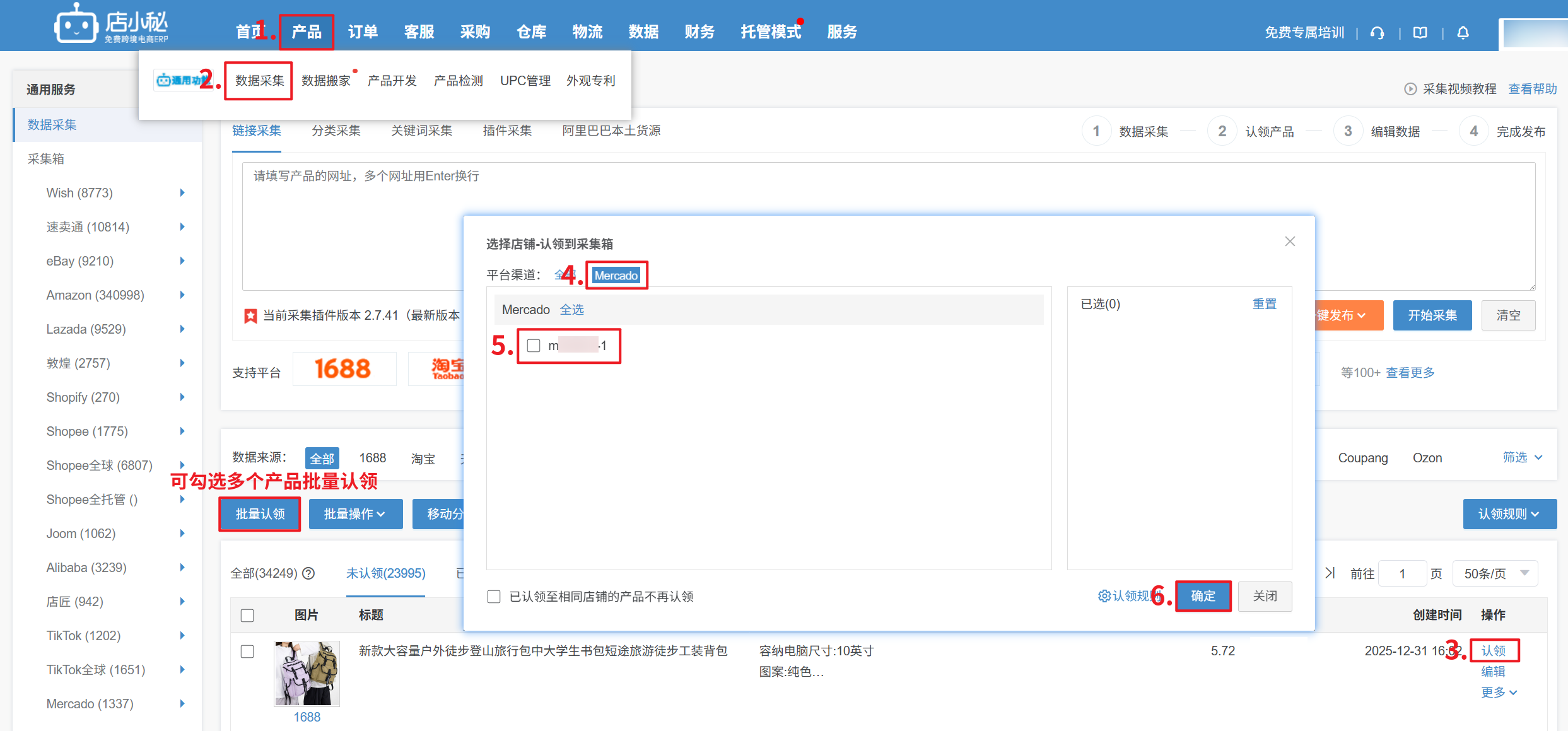
Task: Click the play icon for 采集视频教程
Action: point(1410,89)
